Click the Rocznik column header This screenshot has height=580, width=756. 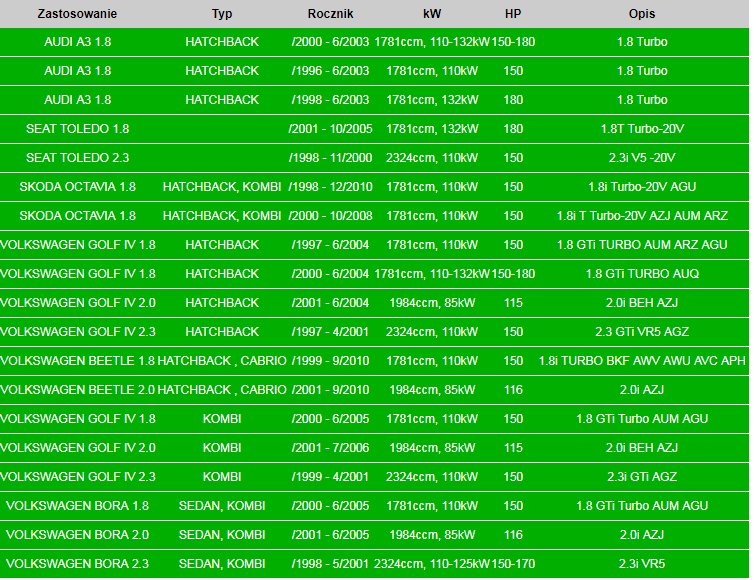coord(330,14)
